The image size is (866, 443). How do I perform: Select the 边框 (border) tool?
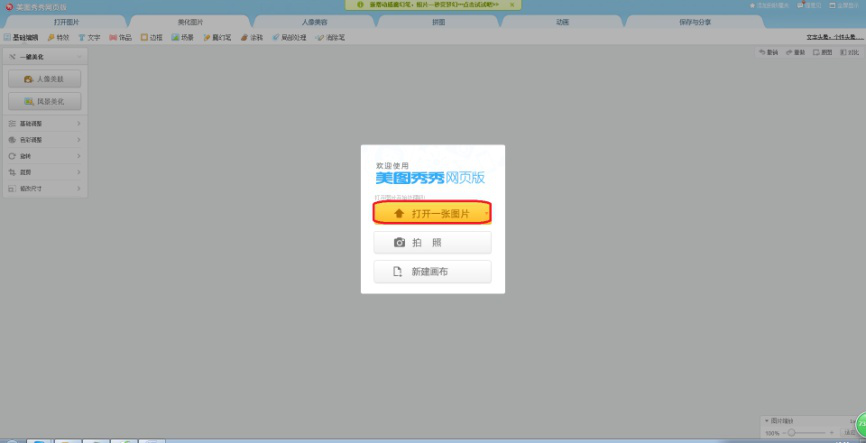click(151, 38)
